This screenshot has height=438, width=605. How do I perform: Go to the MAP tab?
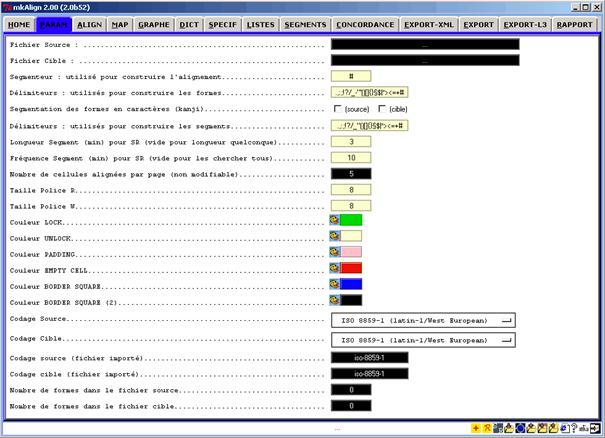[120, 25]
